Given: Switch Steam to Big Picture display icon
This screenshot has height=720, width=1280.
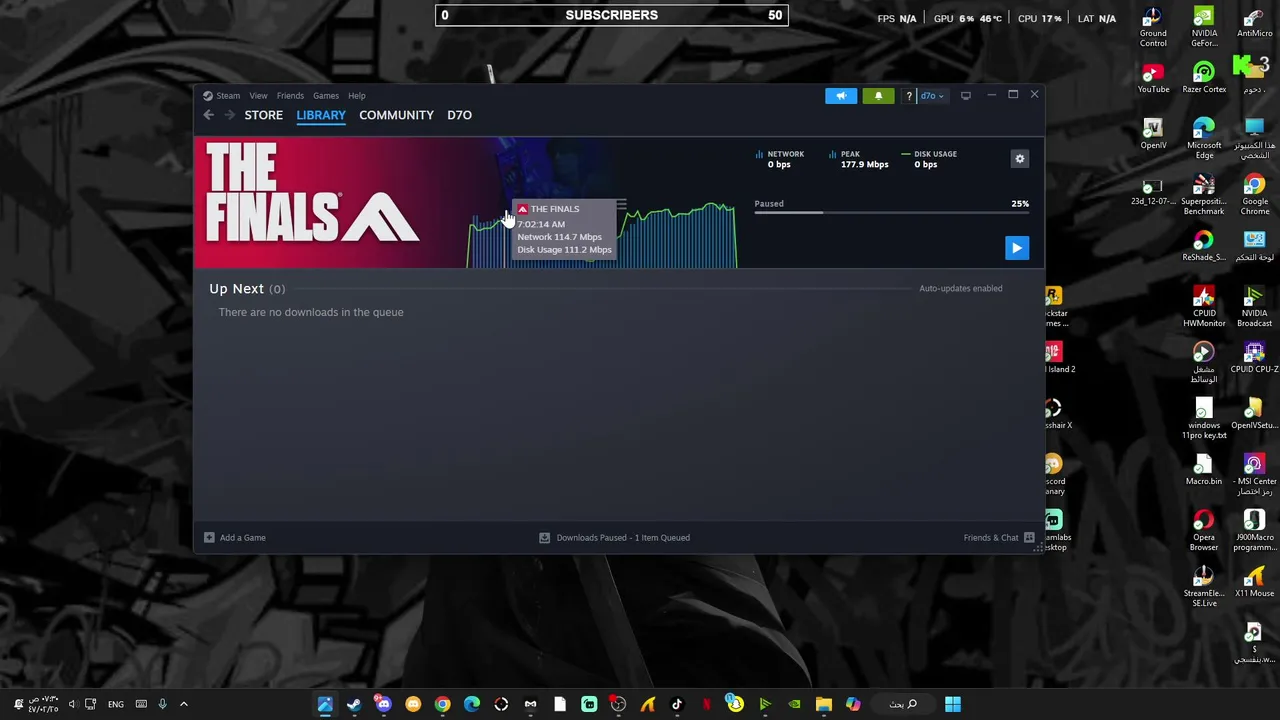Looking at the screenshot, I should click(966, 96).
